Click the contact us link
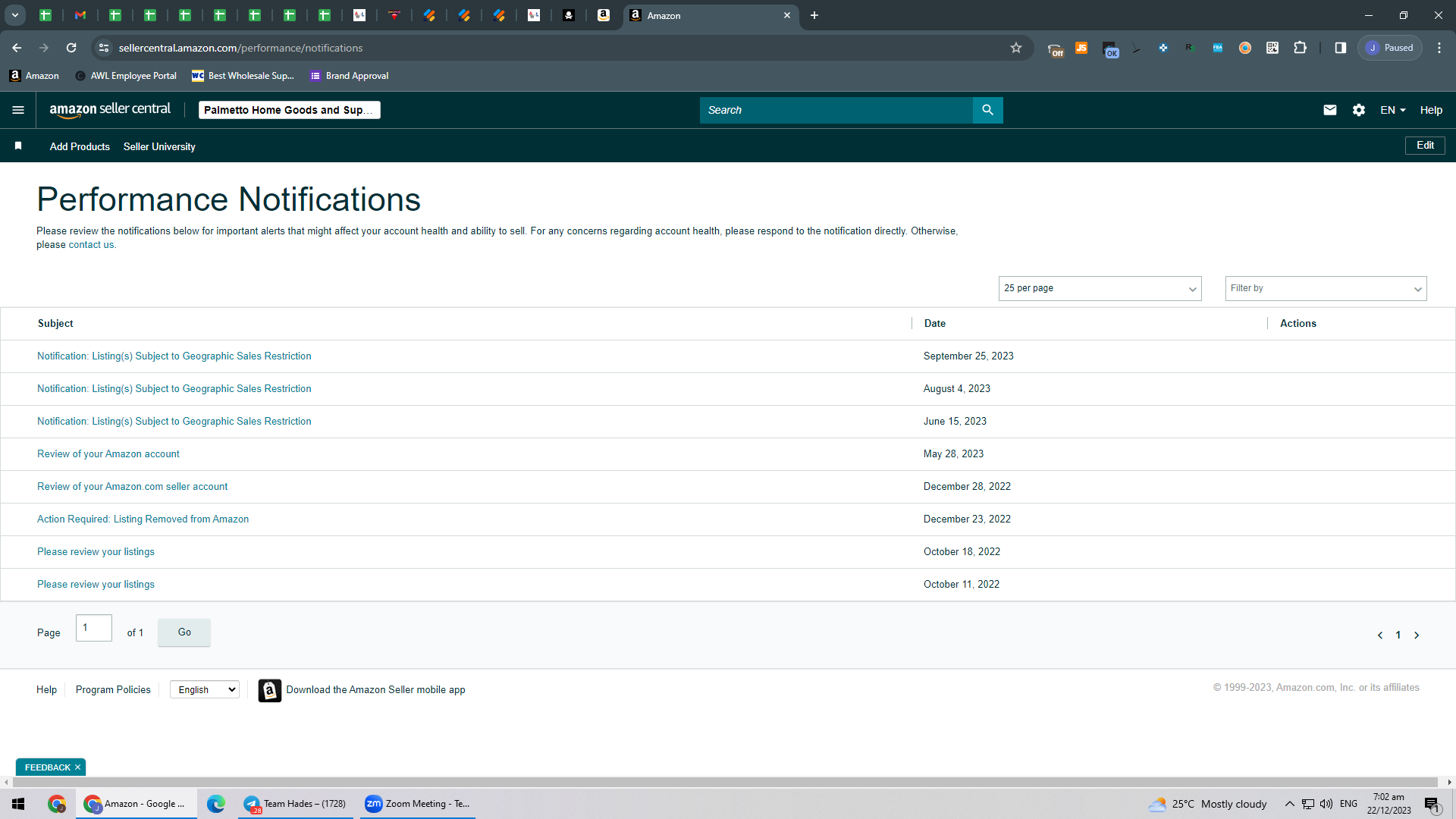 pos(91,245)
